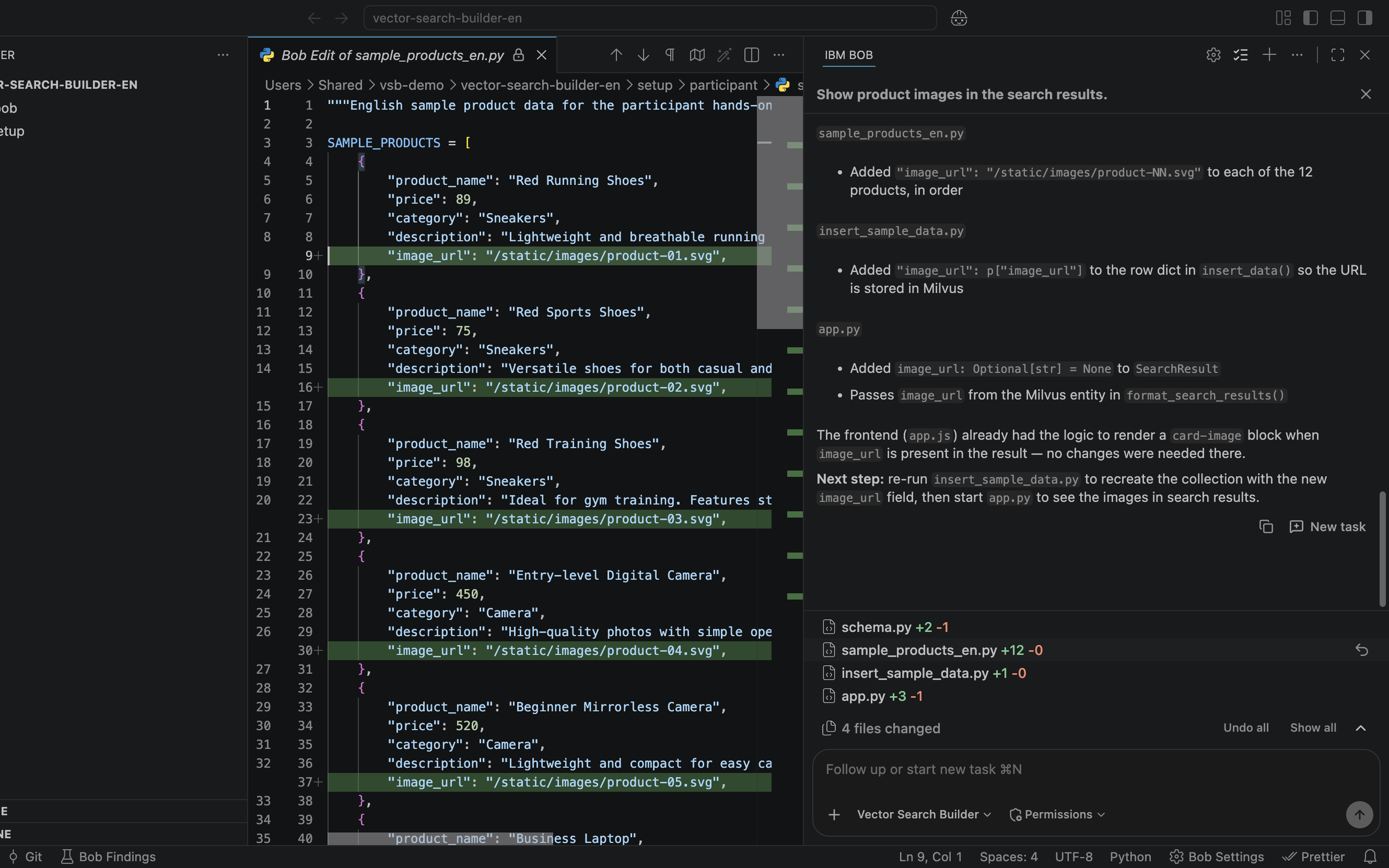
Task: Toggle primary side bar layout icon
Action: click(1310, 18)
